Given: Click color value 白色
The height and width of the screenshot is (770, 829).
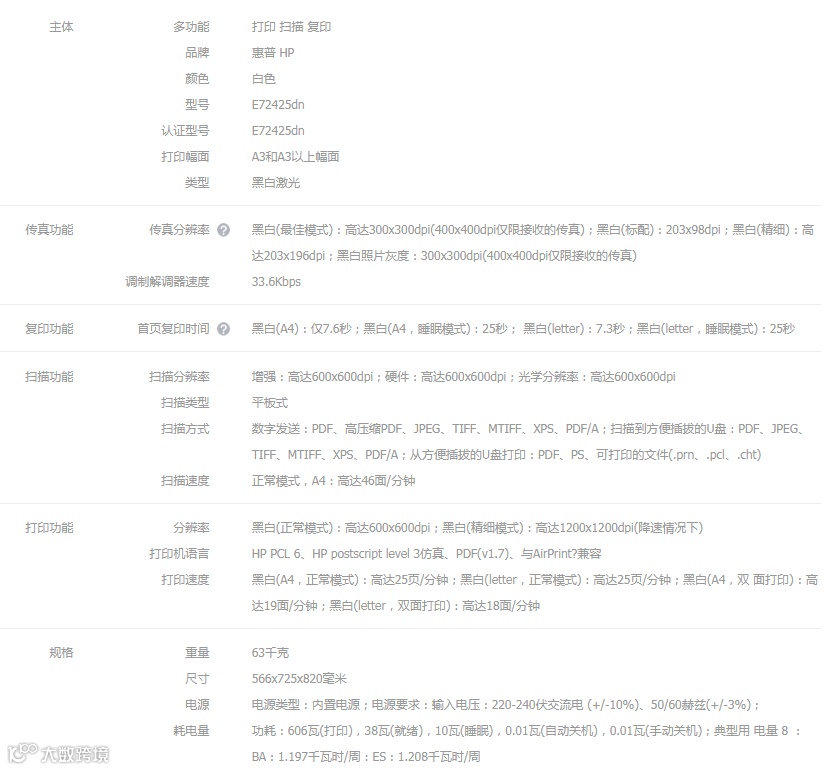Looking at the screenshot, I should tap(264, 79).
